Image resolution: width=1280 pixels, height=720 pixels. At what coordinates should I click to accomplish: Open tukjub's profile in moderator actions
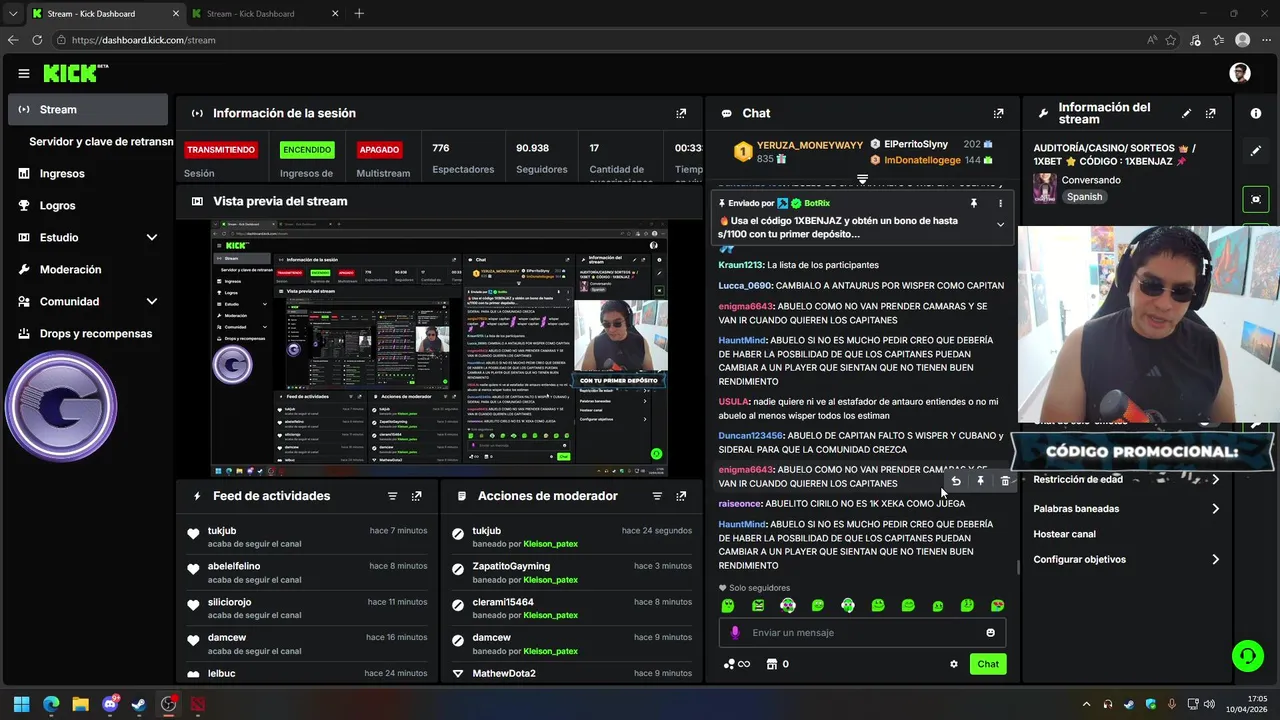click(486, 531)
